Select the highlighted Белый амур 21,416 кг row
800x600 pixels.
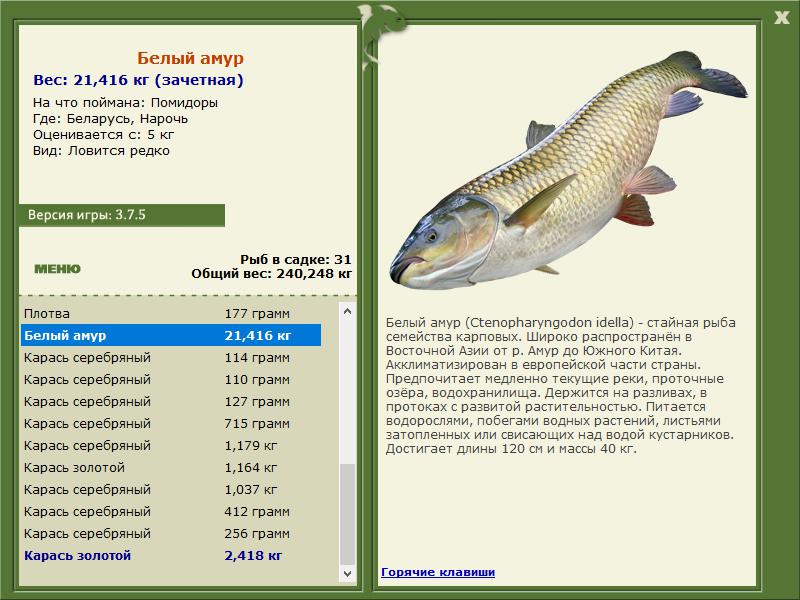point(171,335)
